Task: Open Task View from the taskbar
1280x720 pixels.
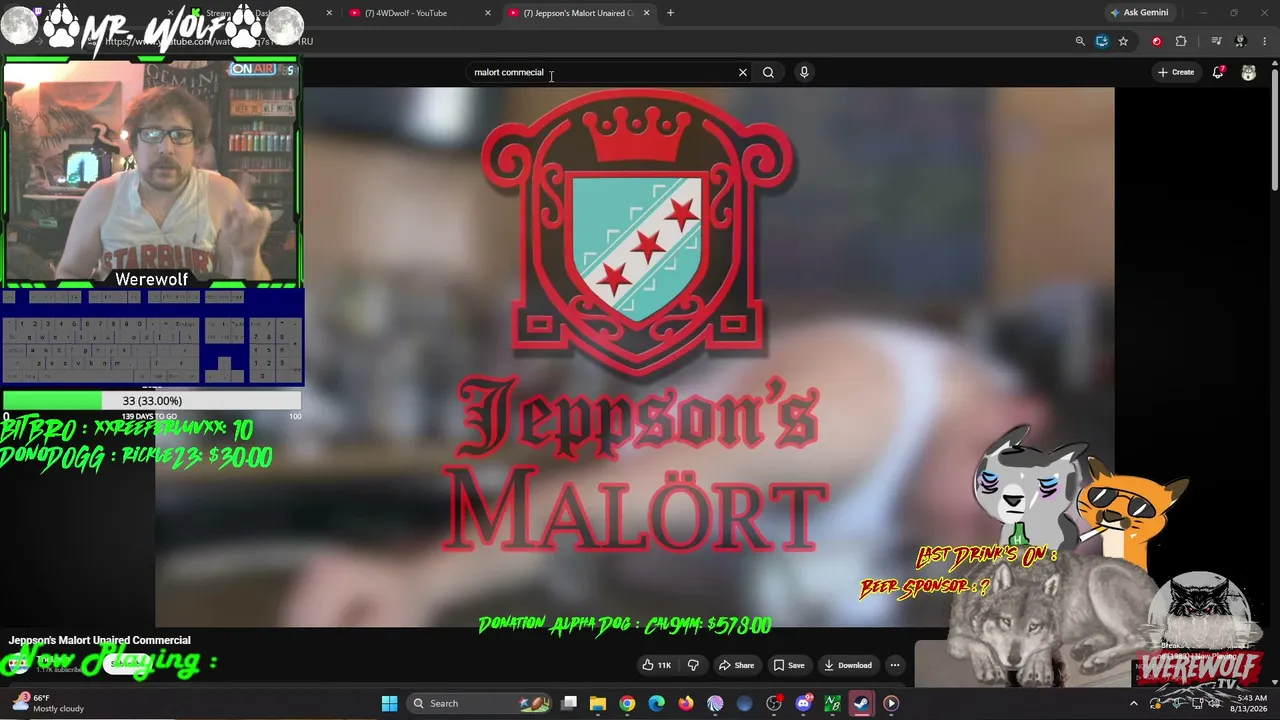Action: pyautogui.click(x=569, y=703)
